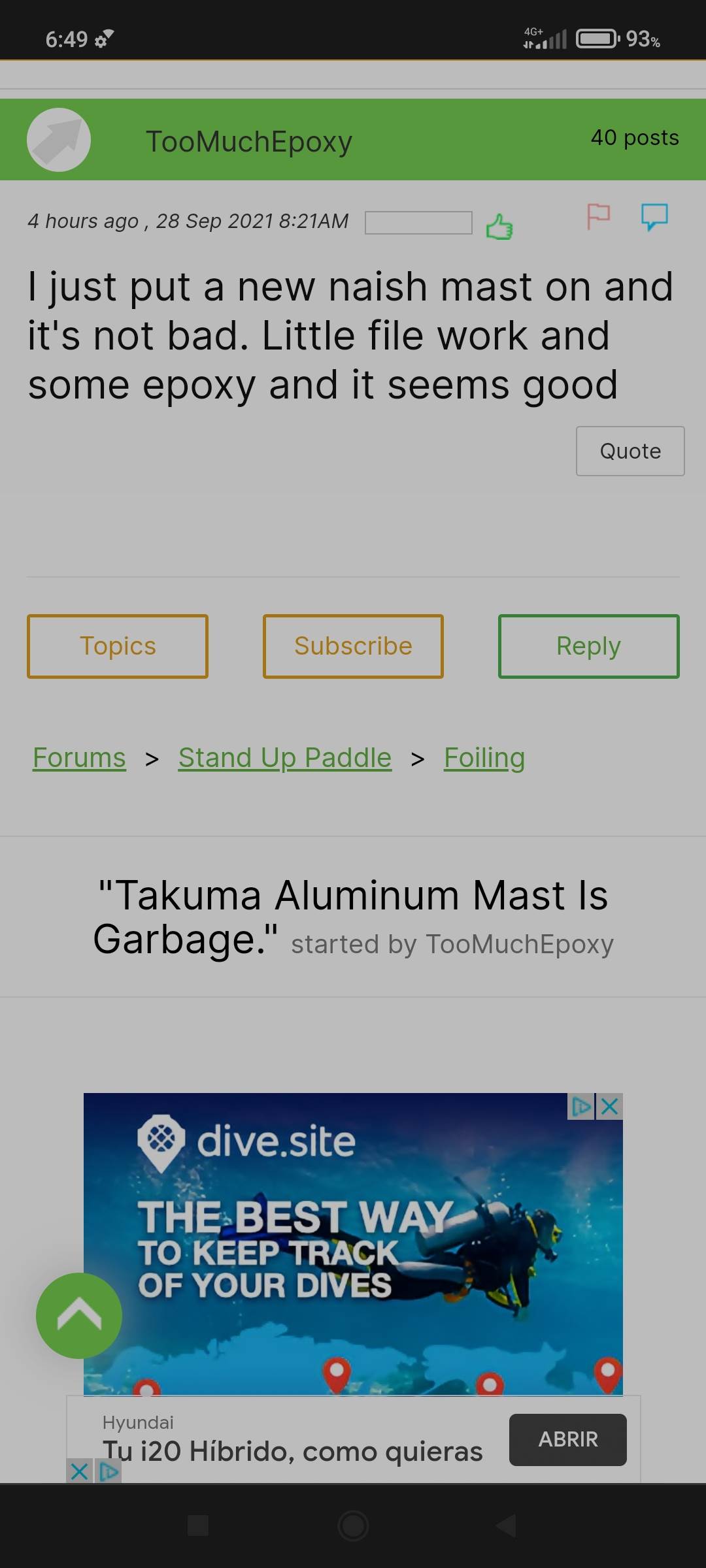Open Stand Up Paddle breadcrumb link
706x1568 pixels.
[x=285, y=758]
